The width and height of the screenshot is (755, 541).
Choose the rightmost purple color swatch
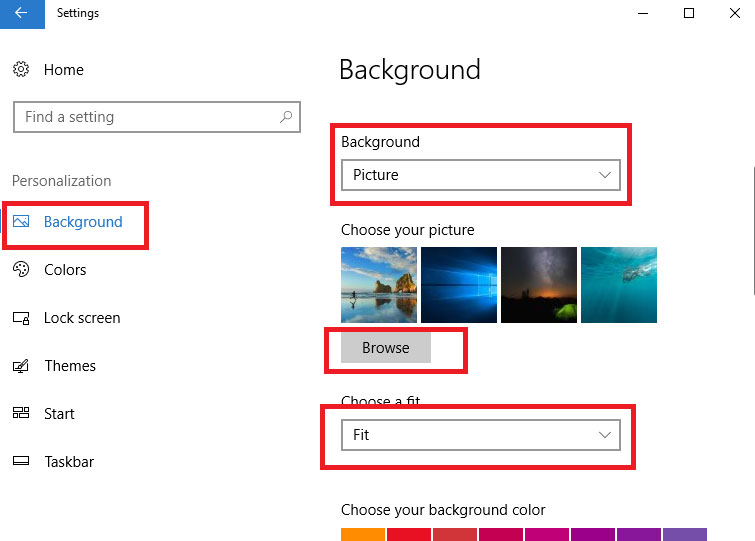(685, 535)
